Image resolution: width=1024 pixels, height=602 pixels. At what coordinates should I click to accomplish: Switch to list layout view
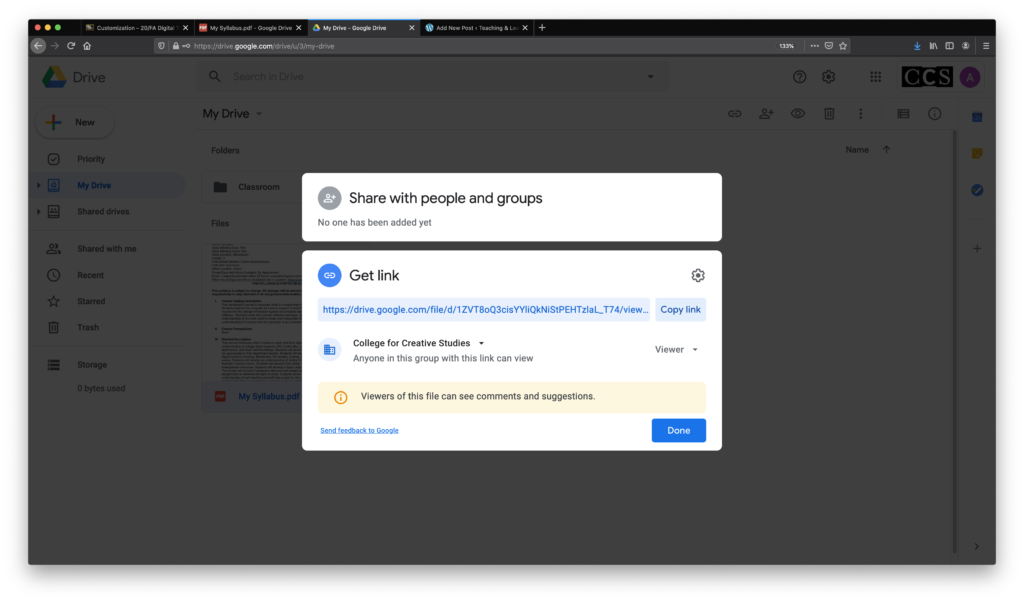(x=903, y=114)
